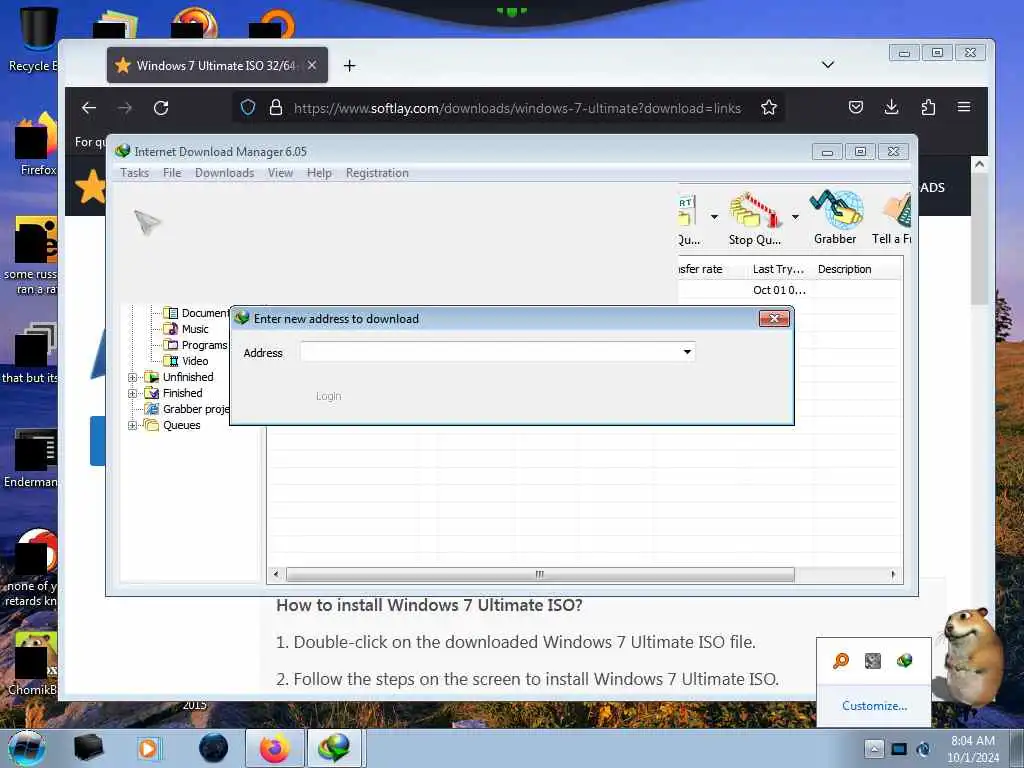The image size is (1024, 768).
Task: Expand the Finished category
Action: (x=133, y=393)
